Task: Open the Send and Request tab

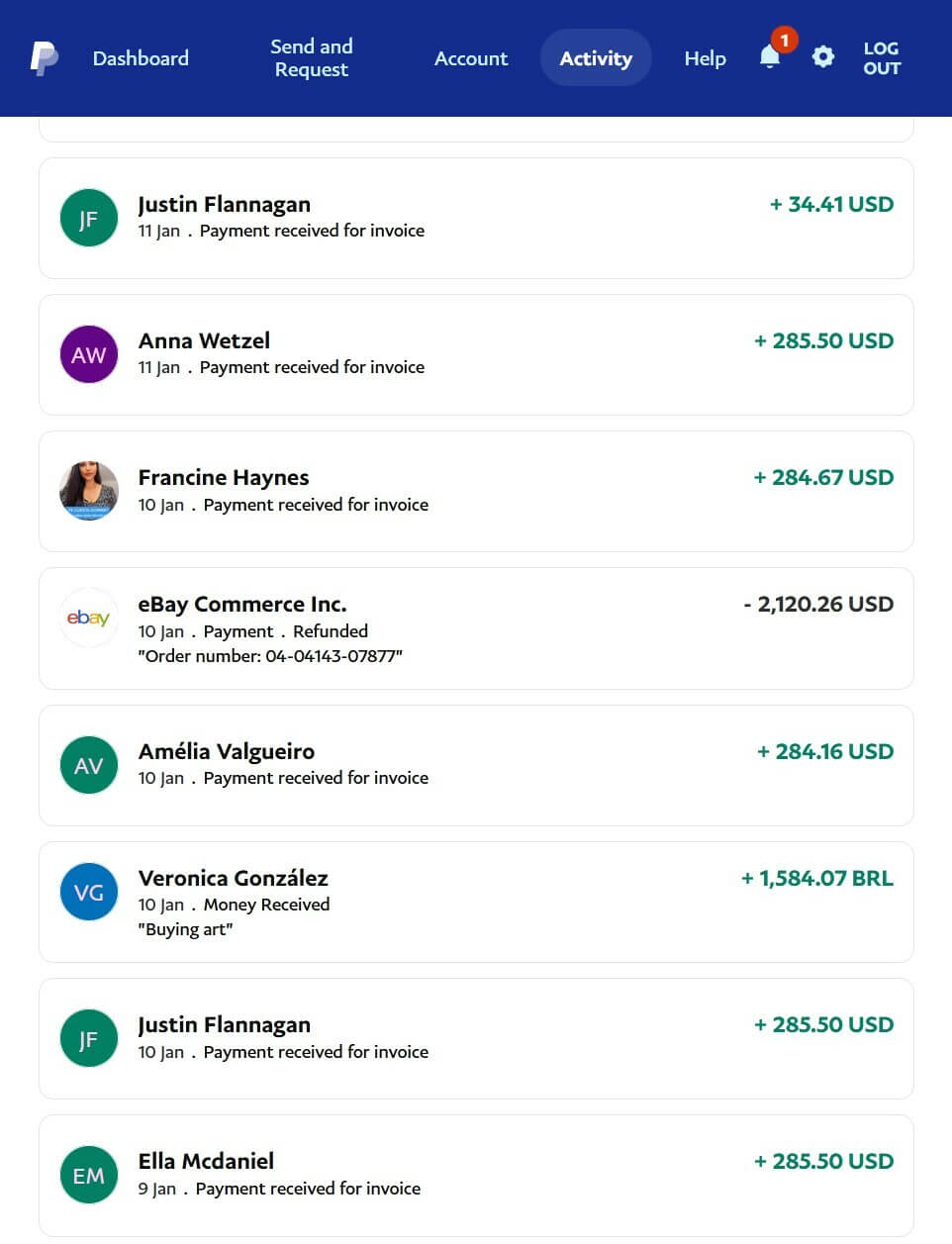Action: click(x=311, y=58)
